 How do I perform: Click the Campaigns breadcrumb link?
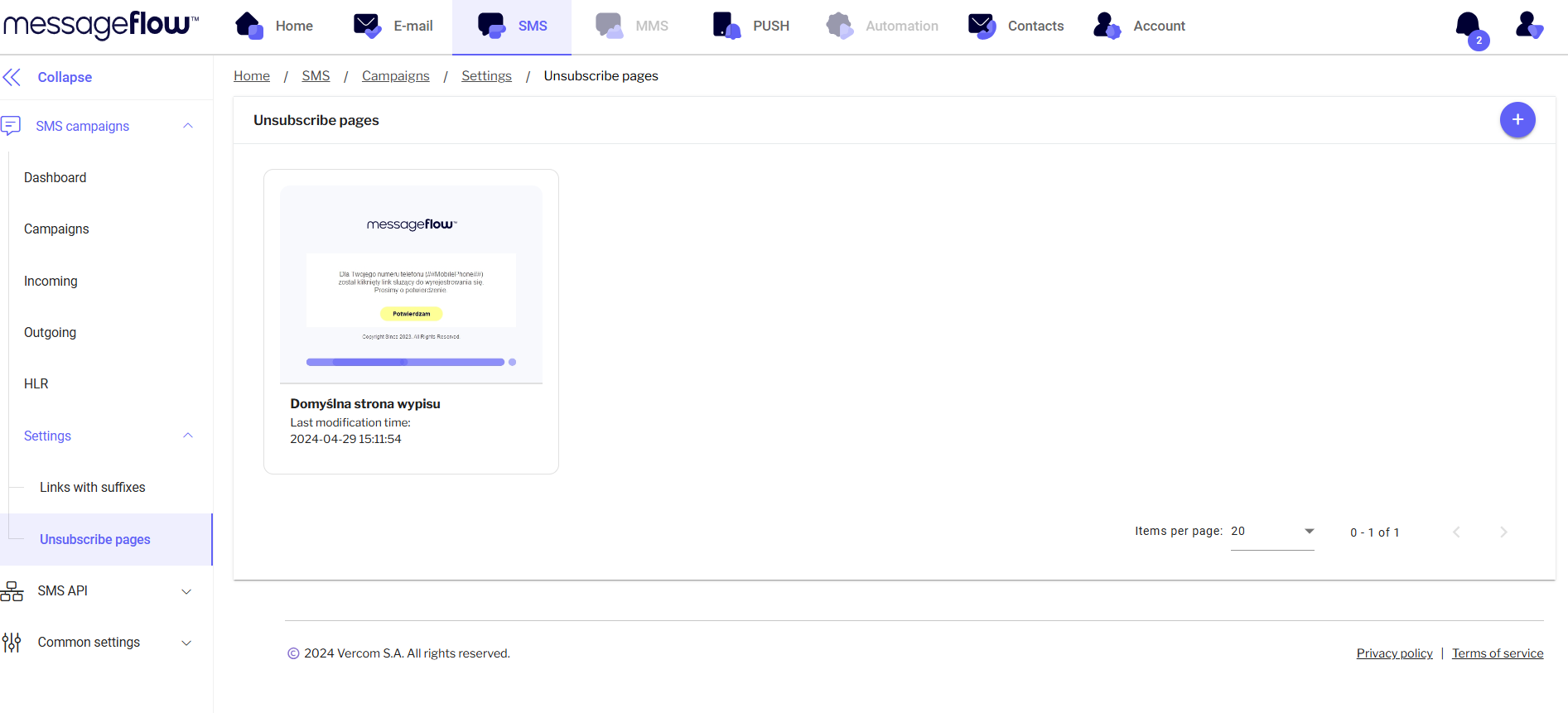[x=395, y=76]
